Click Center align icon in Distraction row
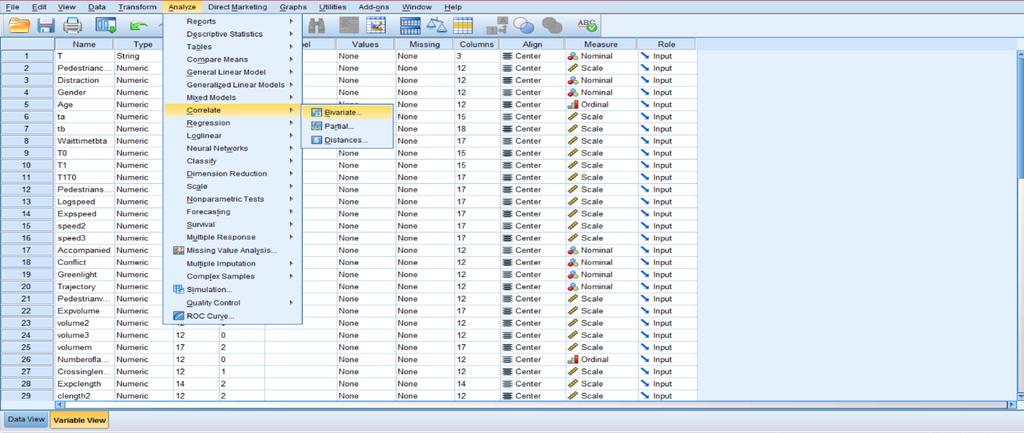 coord(507,80)
